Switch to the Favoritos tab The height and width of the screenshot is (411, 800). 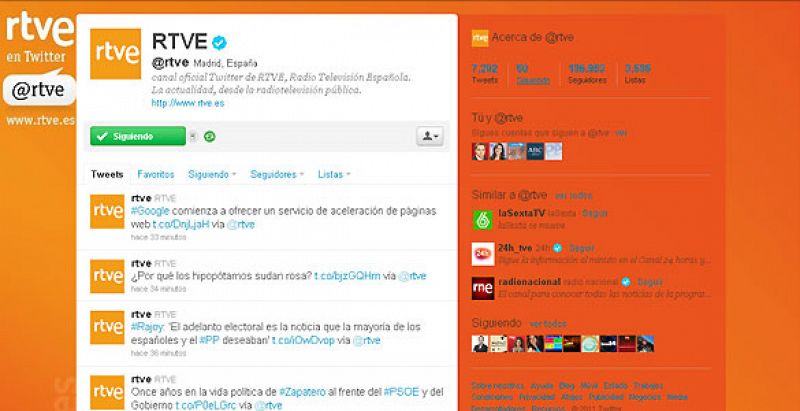point(156,174)
